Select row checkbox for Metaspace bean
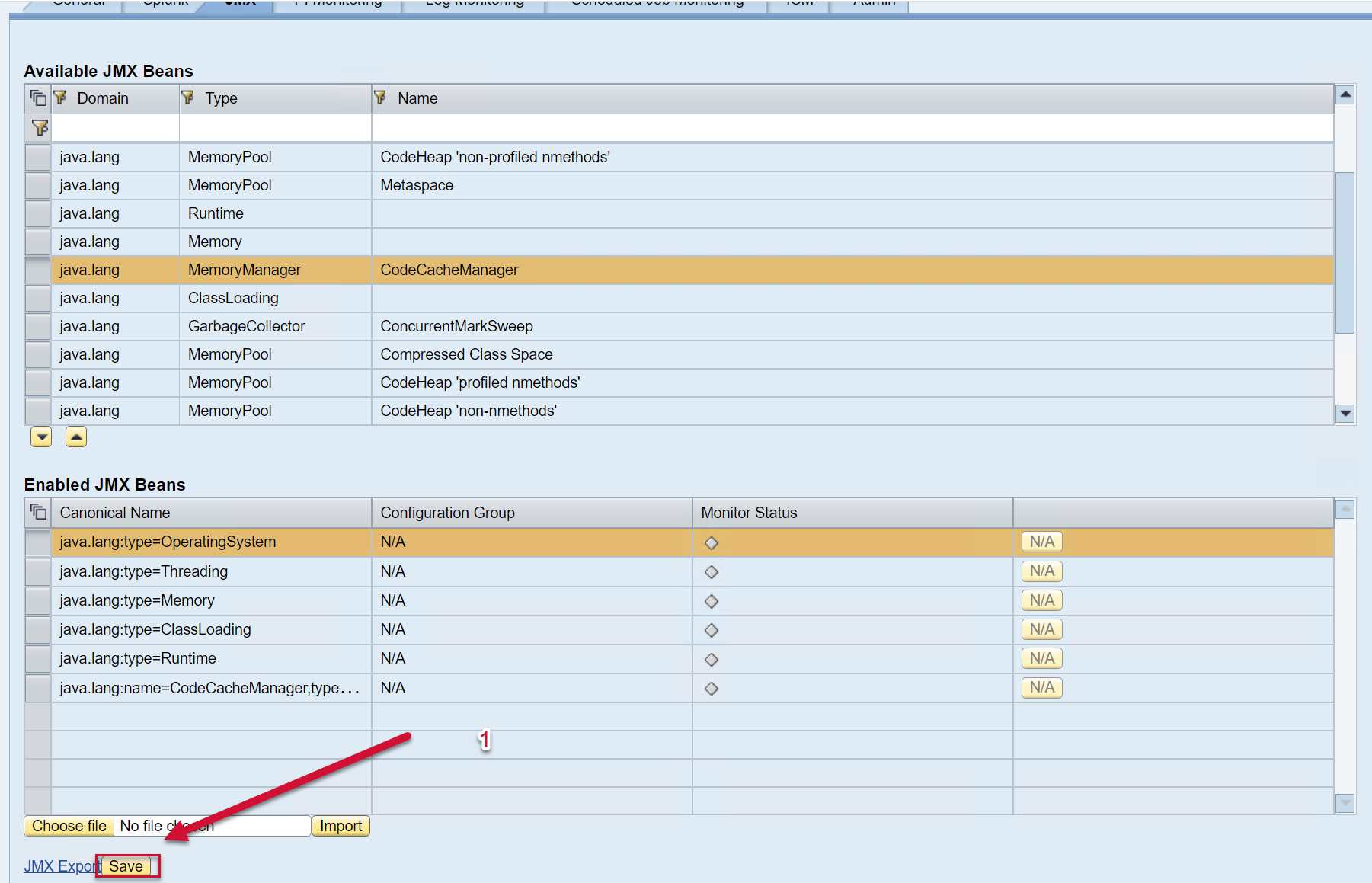Screen dimensions: 1372x883 coord(37,186)
